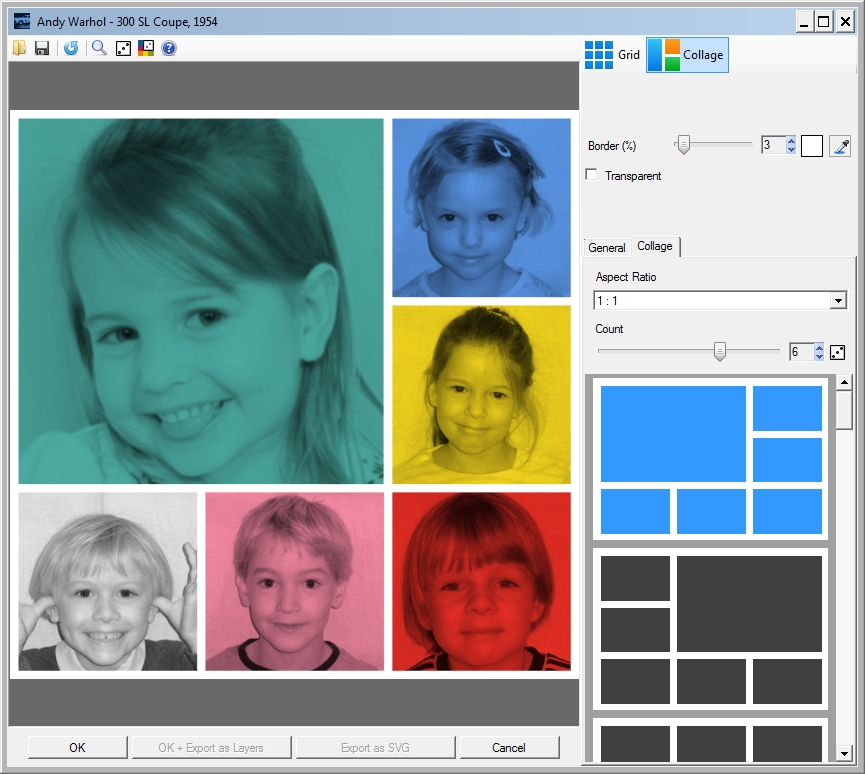This screenshot has width=865, height=774.
Task: Select the pink tinted boy portrait
Action: (x=295, y=582)
